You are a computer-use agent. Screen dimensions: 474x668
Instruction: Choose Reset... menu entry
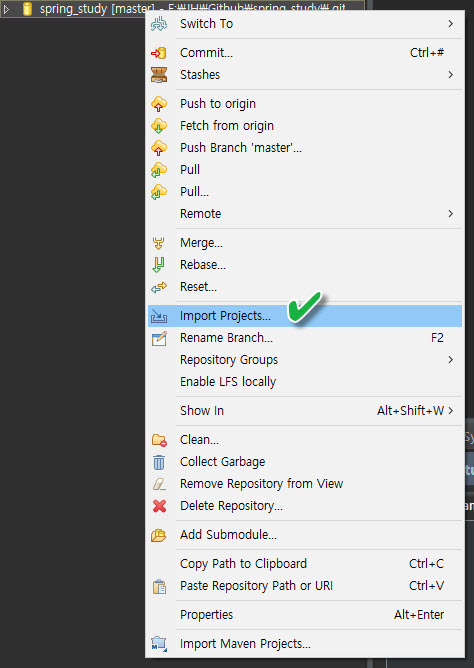[x=305, y=287]
